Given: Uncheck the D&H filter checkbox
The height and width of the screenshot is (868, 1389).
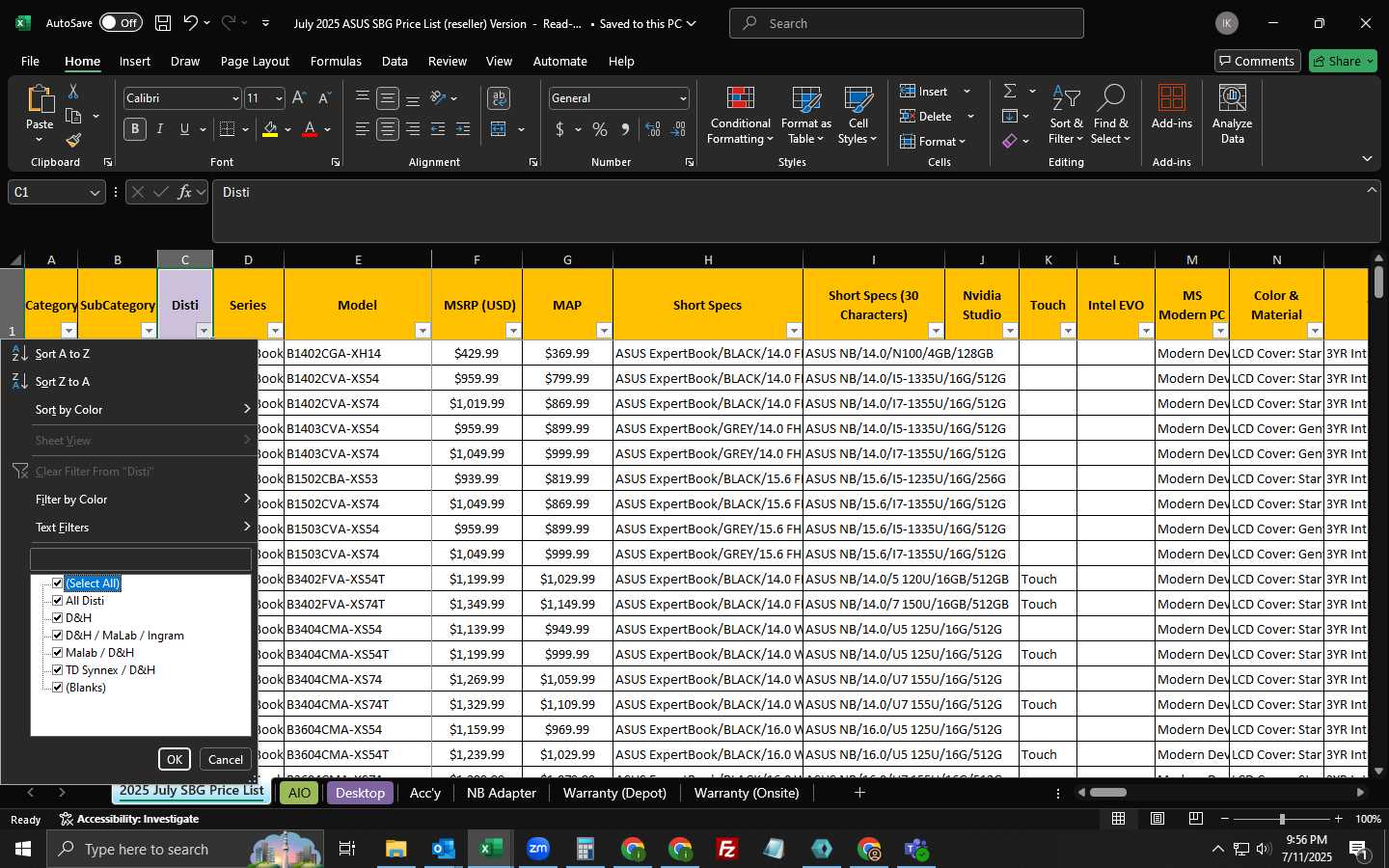Looking at the screenshot, I should click(58, 618).
